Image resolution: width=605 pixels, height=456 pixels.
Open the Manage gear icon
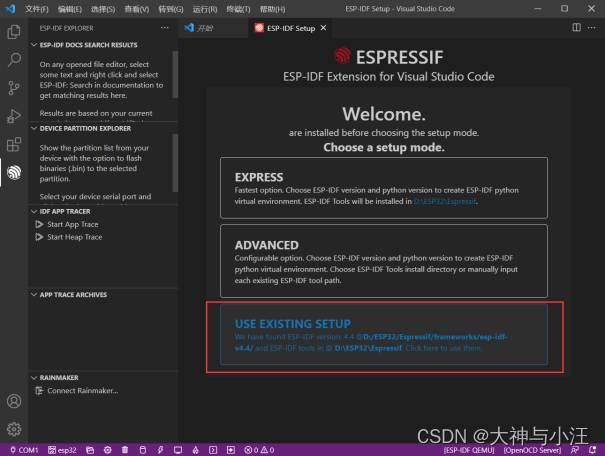pyautogui.click(x=14, y=429)
